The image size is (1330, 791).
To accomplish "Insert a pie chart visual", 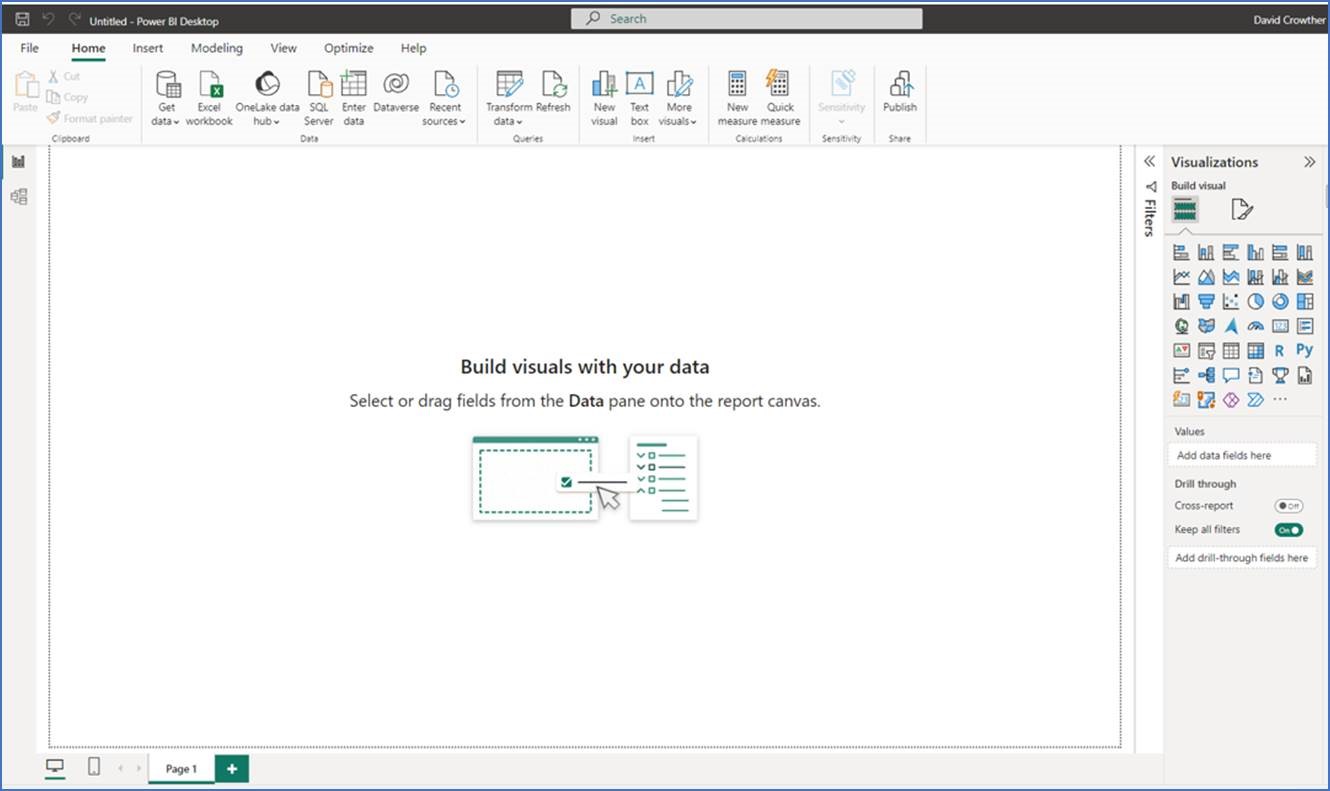I will [1255, 301].
